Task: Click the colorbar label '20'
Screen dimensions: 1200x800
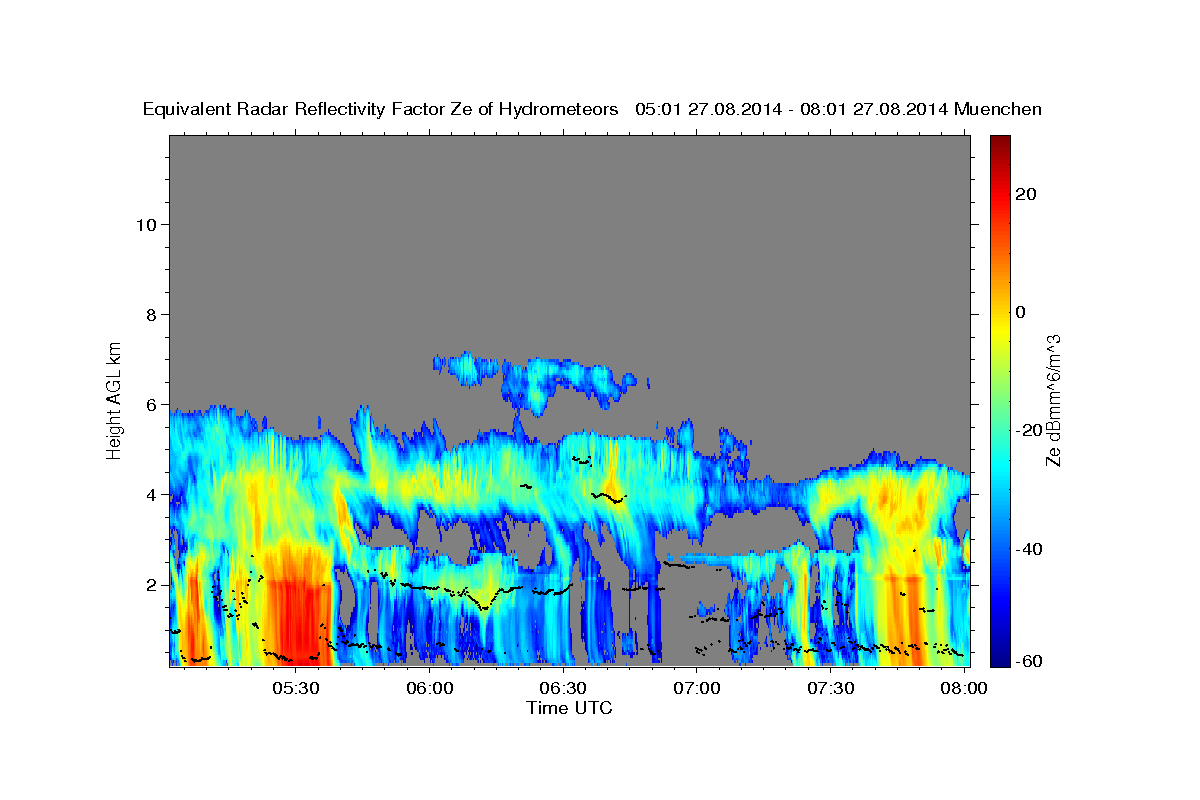Action: click(1026, 194)
